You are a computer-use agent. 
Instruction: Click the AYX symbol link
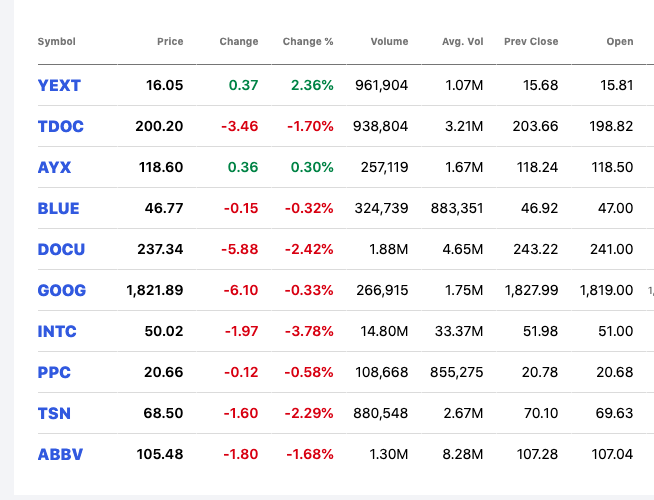tap(54, 167)
